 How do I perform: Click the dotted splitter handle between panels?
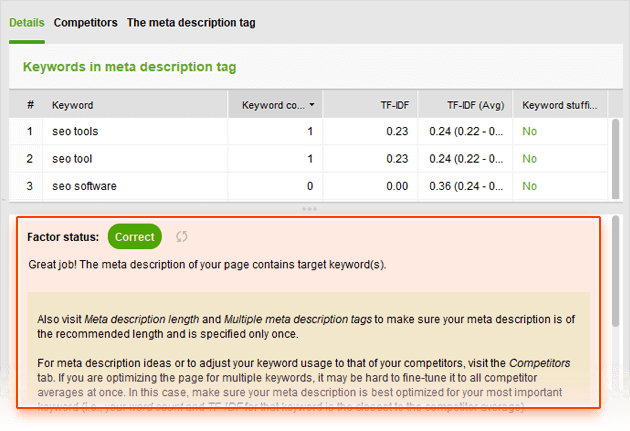coord(309,208)
